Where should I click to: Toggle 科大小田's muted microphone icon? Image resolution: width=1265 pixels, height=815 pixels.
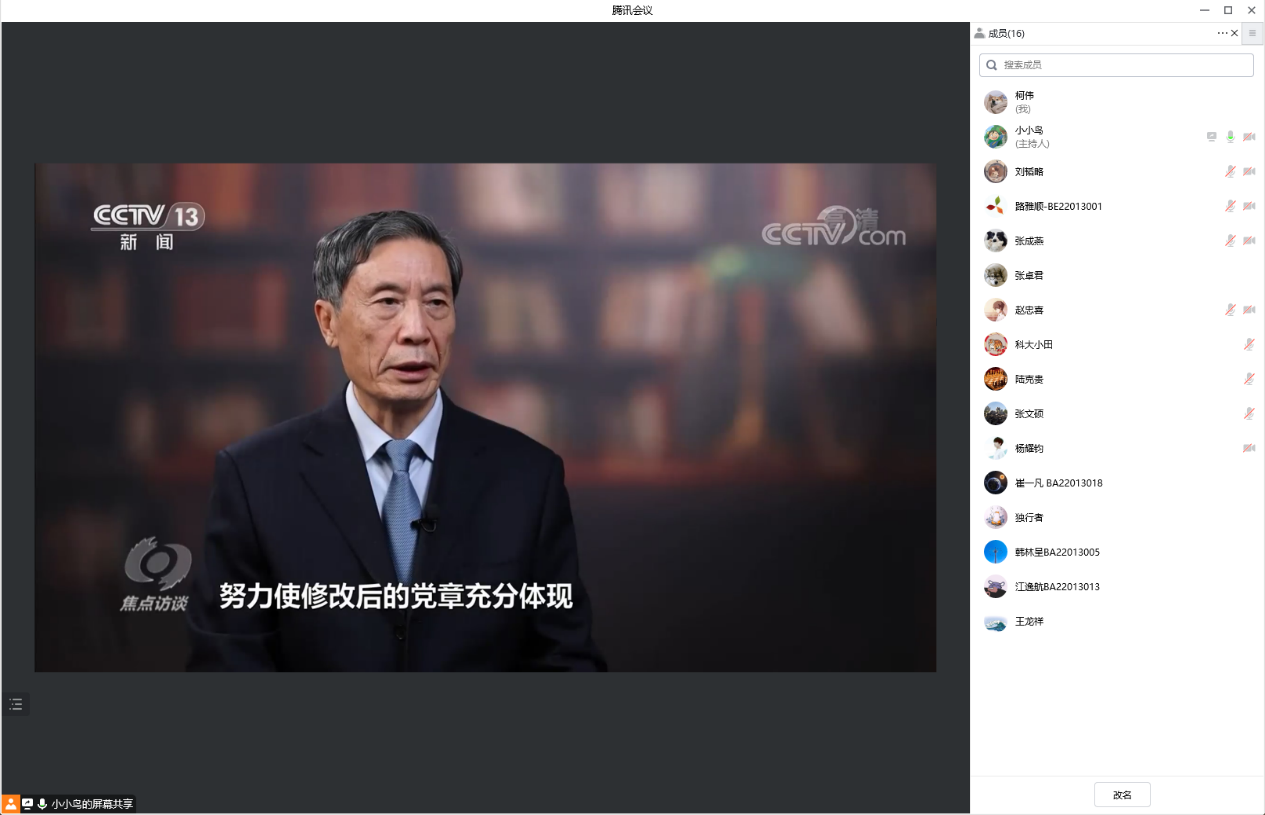pos(1249,344)
